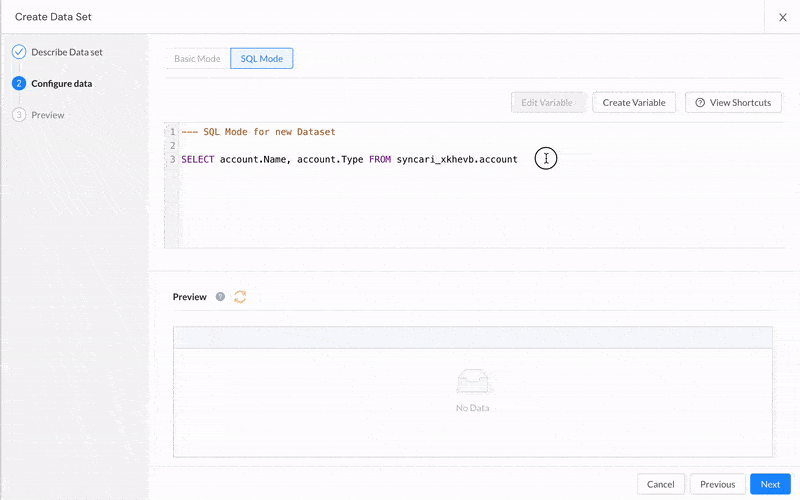Open View Shortcuts
Image resolution: width=800 pixels, height=500 pixels.
coord(733,103)
